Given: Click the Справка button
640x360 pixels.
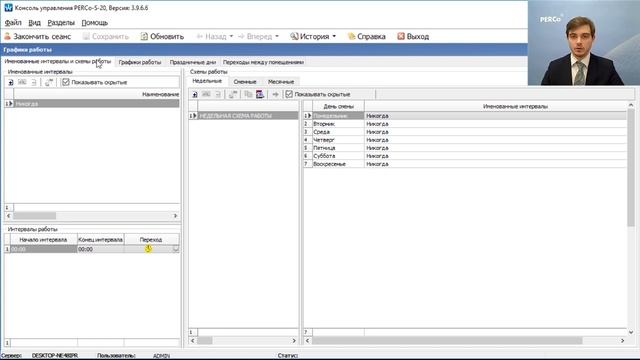Looking at the screenshot, I should pos(367,36).
